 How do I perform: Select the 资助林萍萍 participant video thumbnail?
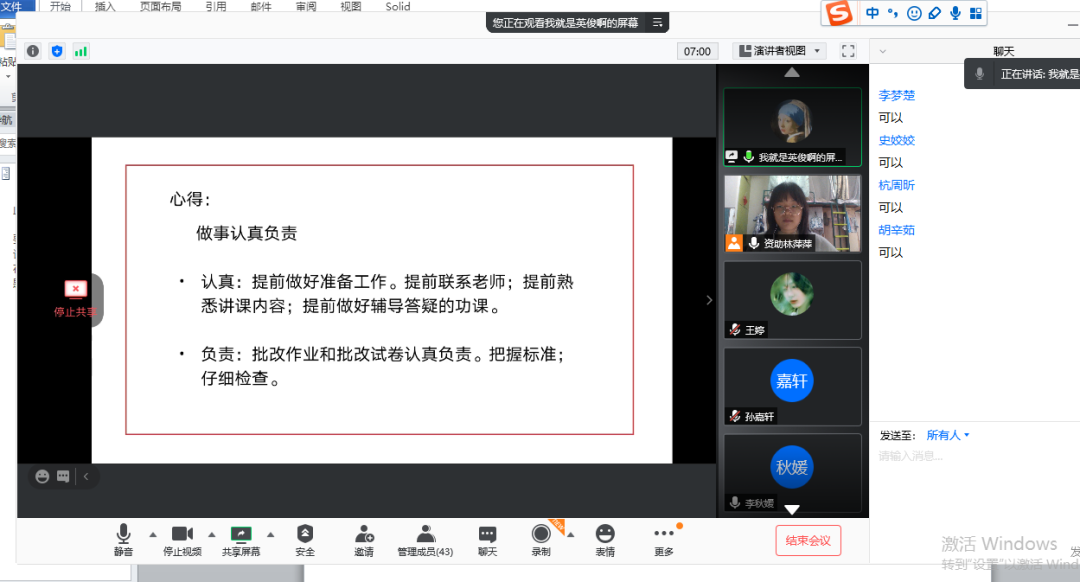coord(792,213)
